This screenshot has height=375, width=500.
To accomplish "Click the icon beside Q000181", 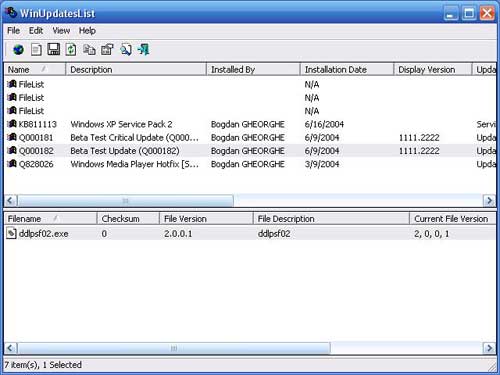I will click(x=12, y=137).
